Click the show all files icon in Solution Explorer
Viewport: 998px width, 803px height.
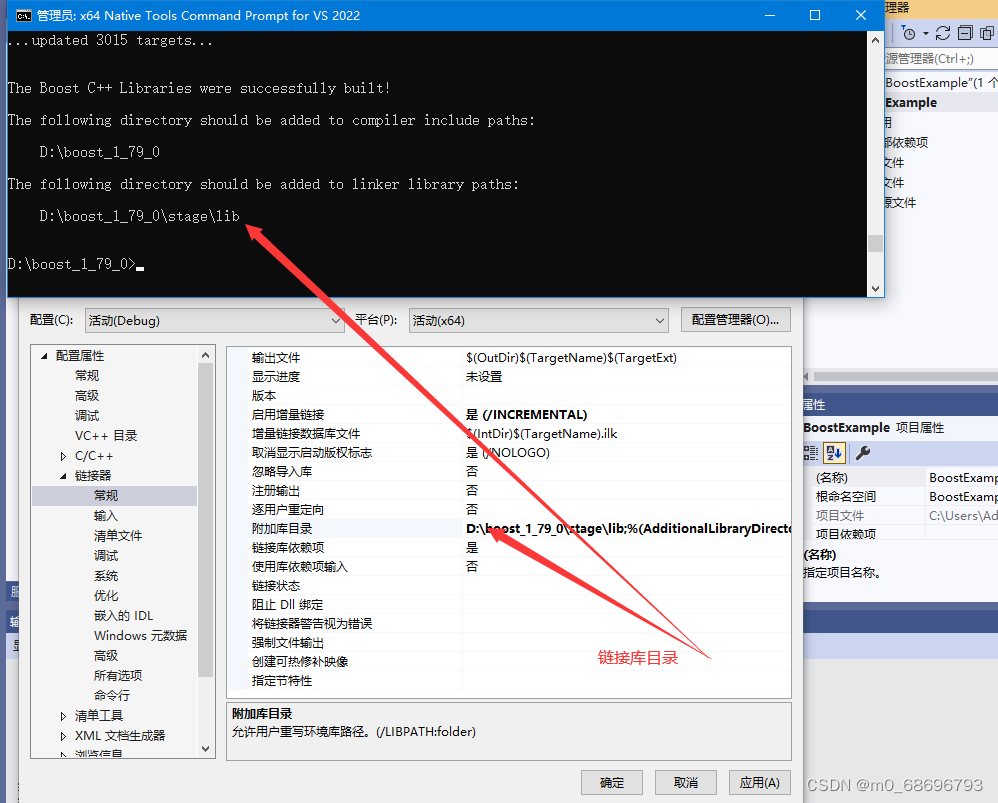pos(988,33)
